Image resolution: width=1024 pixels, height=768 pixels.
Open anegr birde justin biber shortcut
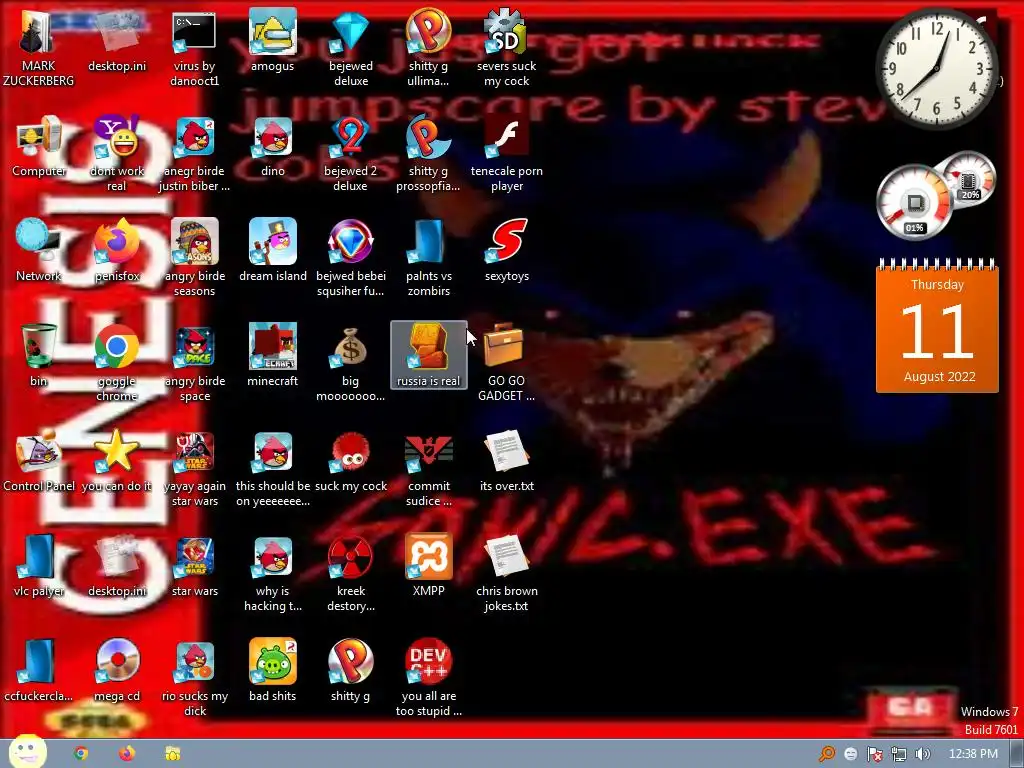click(x=194, y=153)
